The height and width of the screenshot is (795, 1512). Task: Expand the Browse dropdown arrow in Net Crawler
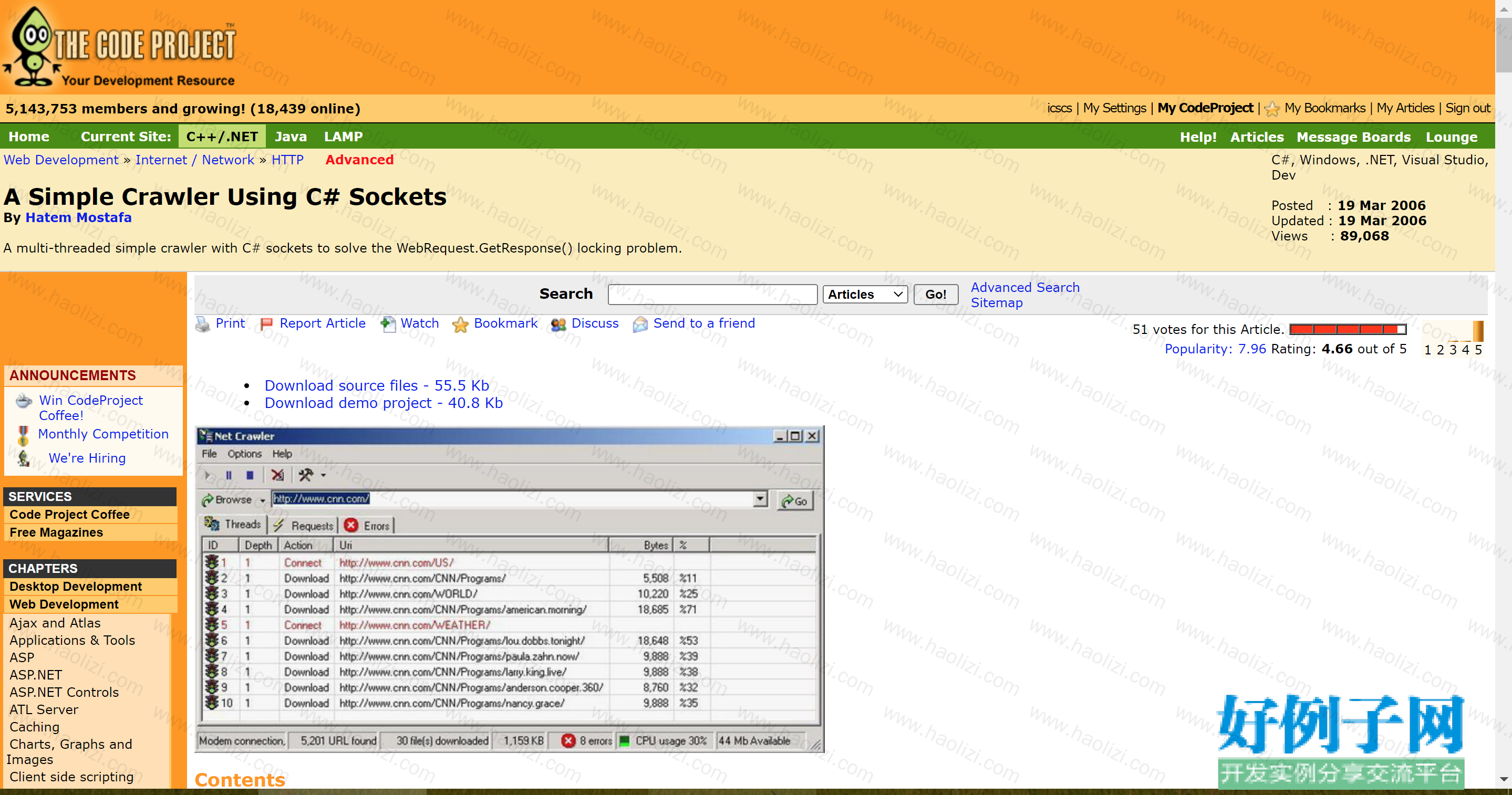click(262, 500)
